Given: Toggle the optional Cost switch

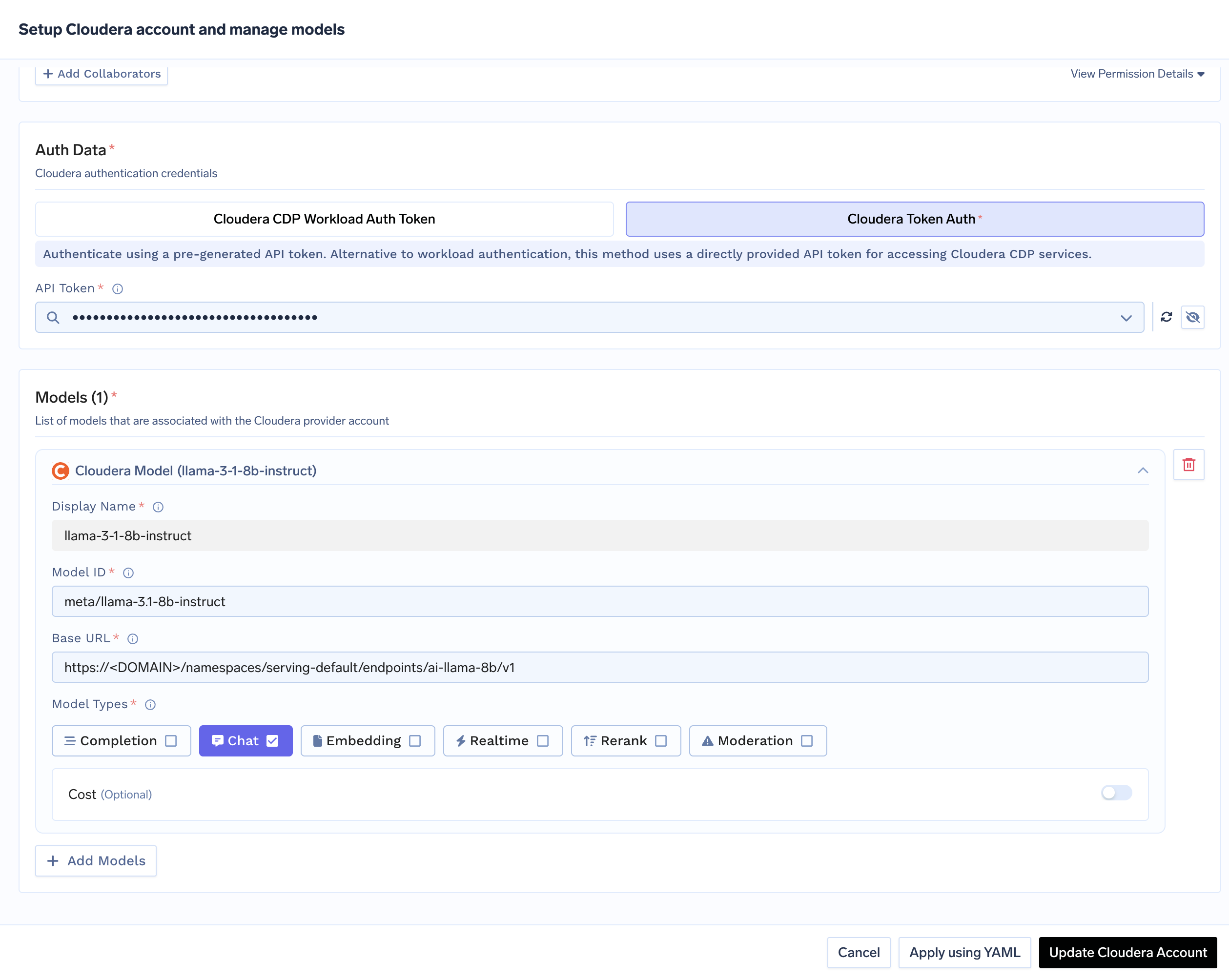Looking at the screenshot, I should coord(1116,793).
